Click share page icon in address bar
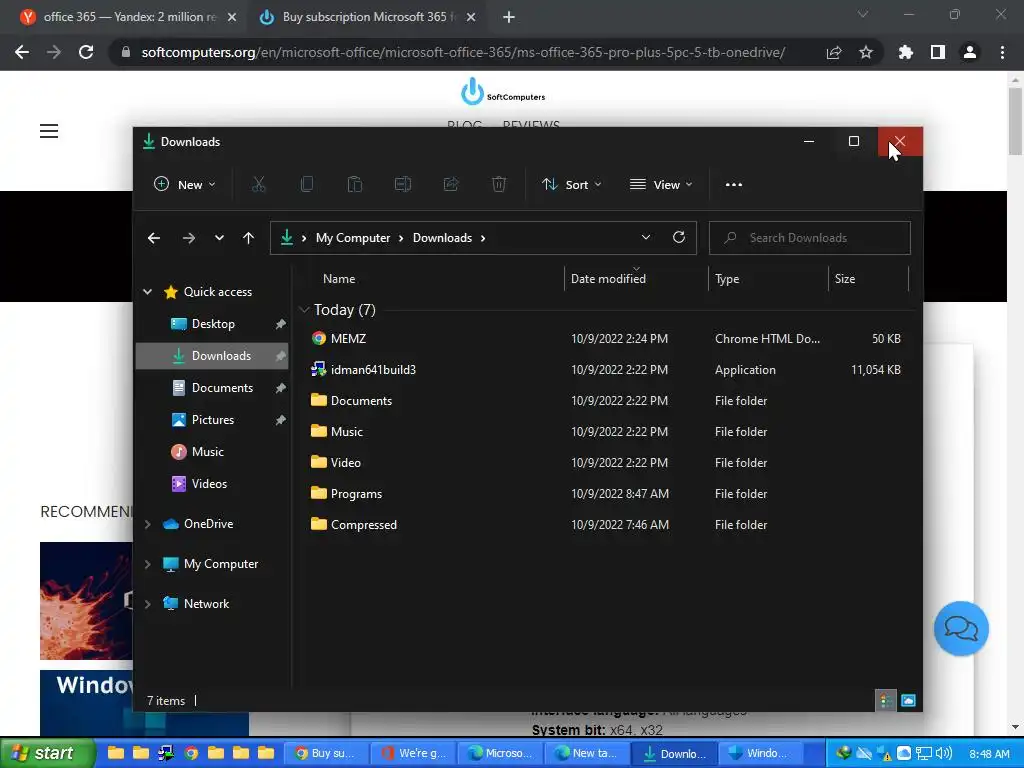The image size is (1024, 768). pos(834,52)
